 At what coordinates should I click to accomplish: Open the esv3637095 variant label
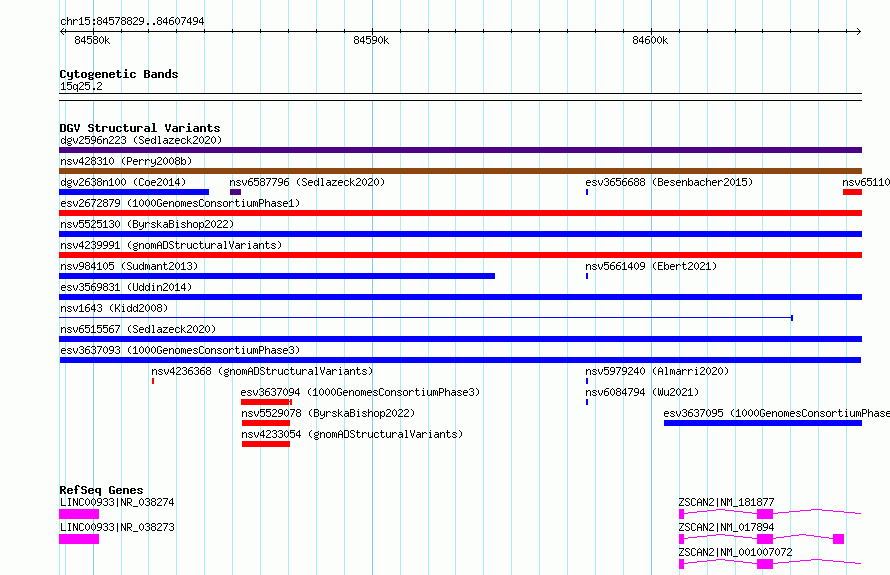pyautogui.click(x=776, y=413)
